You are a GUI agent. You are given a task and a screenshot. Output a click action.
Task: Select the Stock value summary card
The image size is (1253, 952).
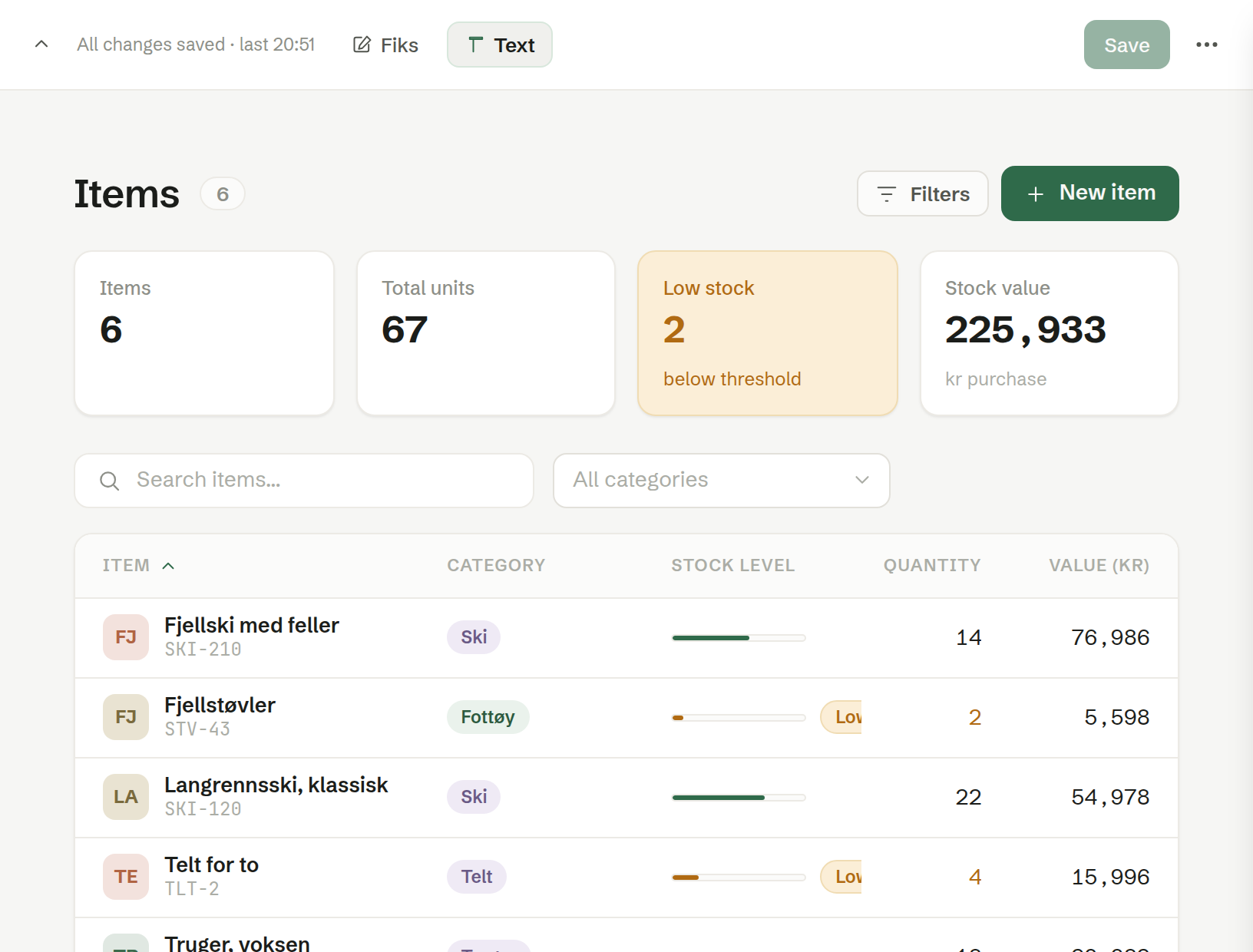coord(1050,333)
